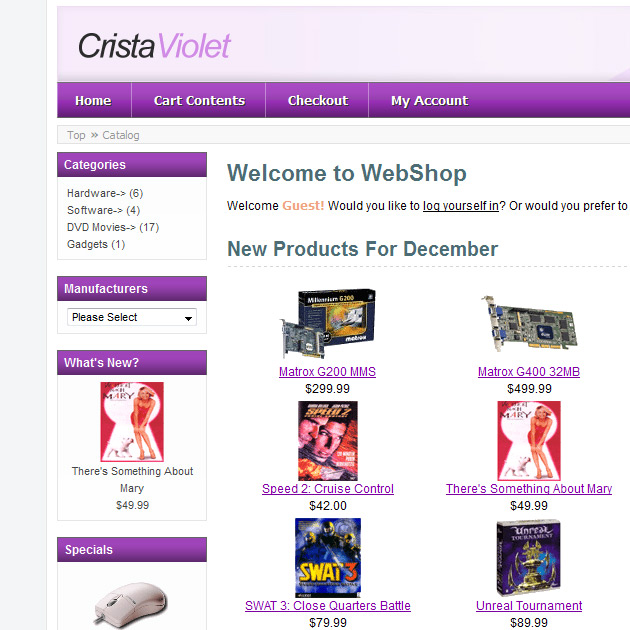Open the Cart Contents menu item

[x=199, y=100]
